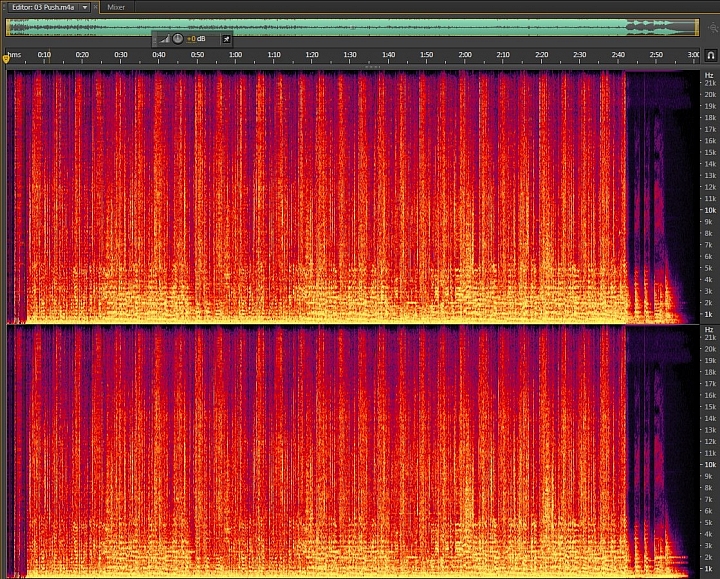This screenshot has height=579, width=720.
Task: Click the upper channel 'Hz' scale label
Action: click(709, 75)
